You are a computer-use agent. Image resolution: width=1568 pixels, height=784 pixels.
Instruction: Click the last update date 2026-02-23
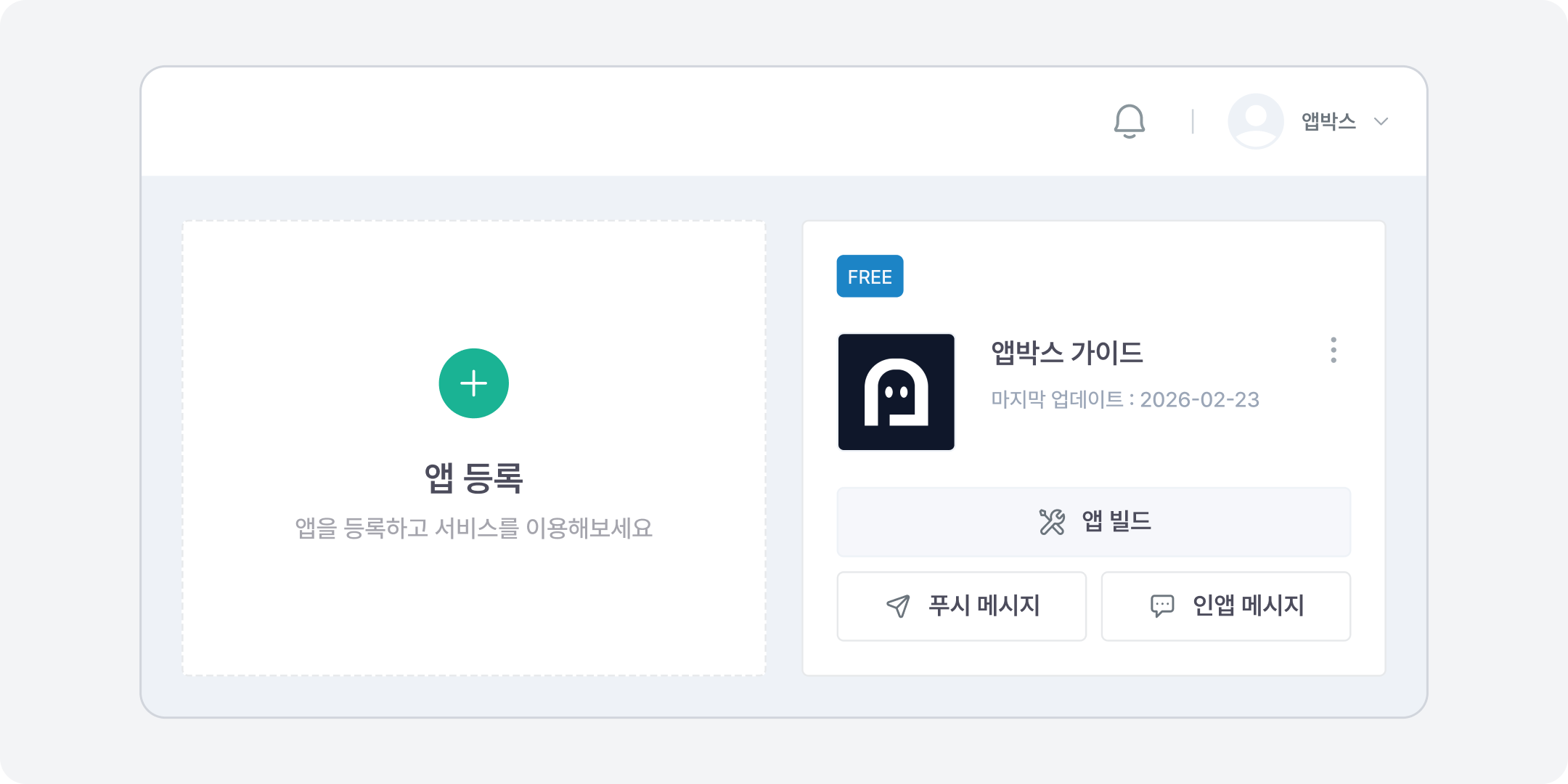point(1199,399)
